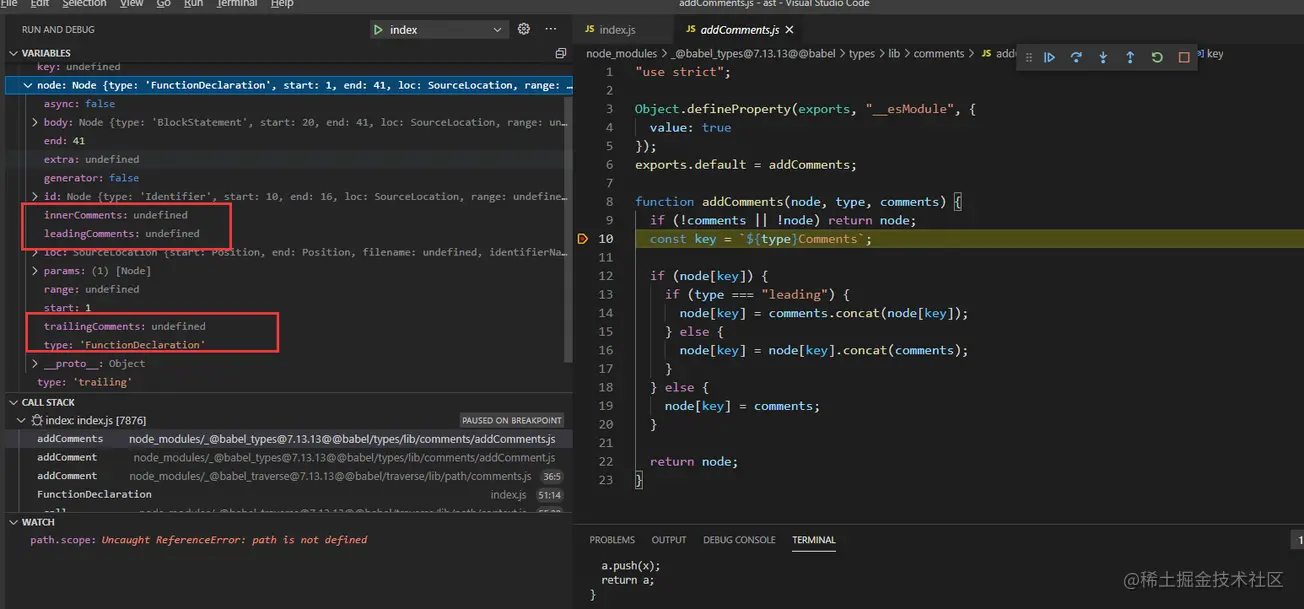The height and width of the screenshot is (609, 1304).
Task: Collapse the node variable tree
Action: click(28, 86)
